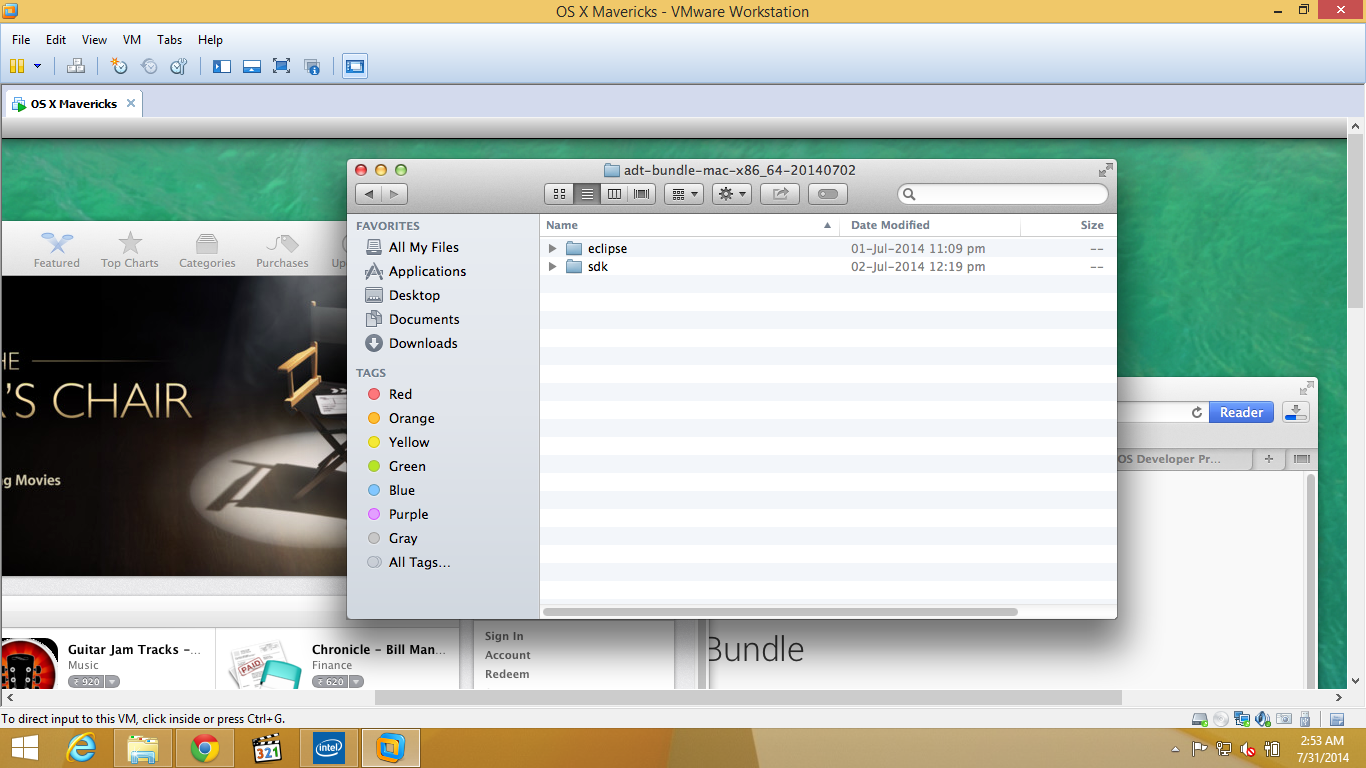Select the sdk folder row
Screen dimensions: 1366x768
pyautogui.click(x=828, y=267)
